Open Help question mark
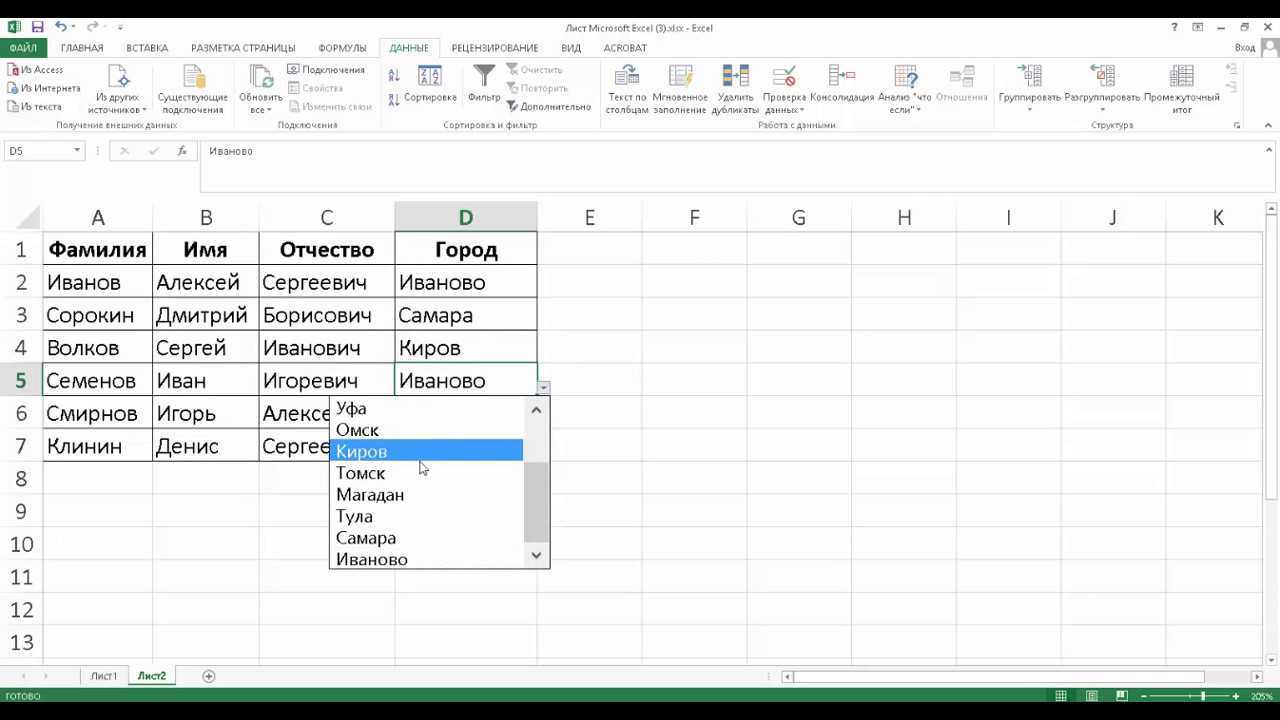Screen dimensions: 1280x720 click(x=1175, y=27)
